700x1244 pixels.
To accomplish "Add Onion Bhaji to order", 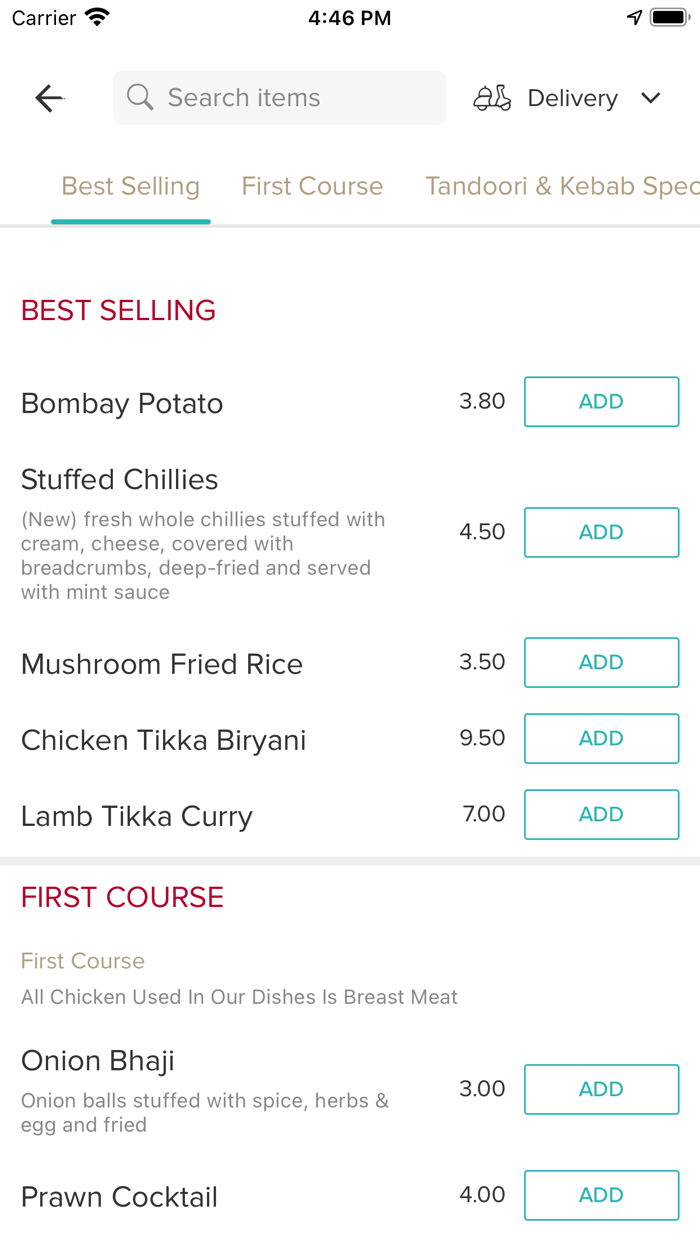I will pyautogui.click(x=601, y=1089).
